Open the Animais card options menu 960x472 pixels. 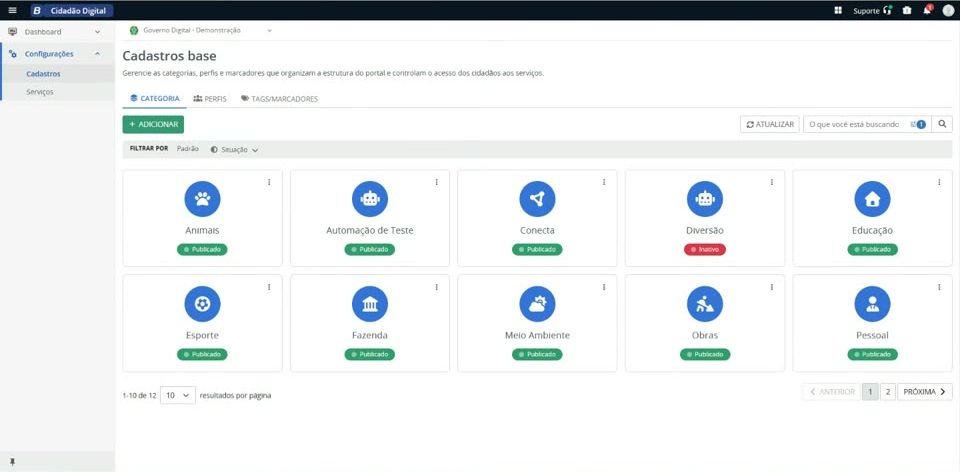[x=269, y=182]
